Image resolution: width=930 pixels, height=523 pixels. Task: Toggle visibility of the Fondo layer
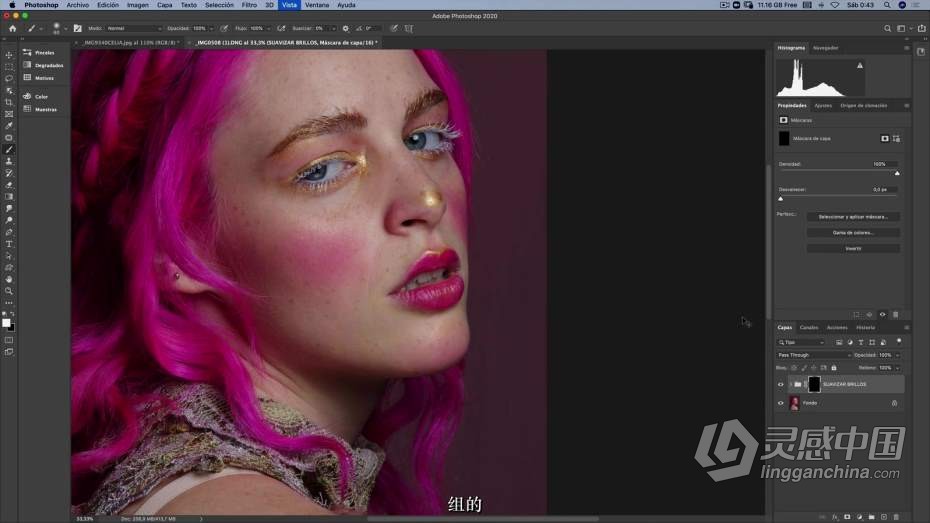(x=781, y=403)
